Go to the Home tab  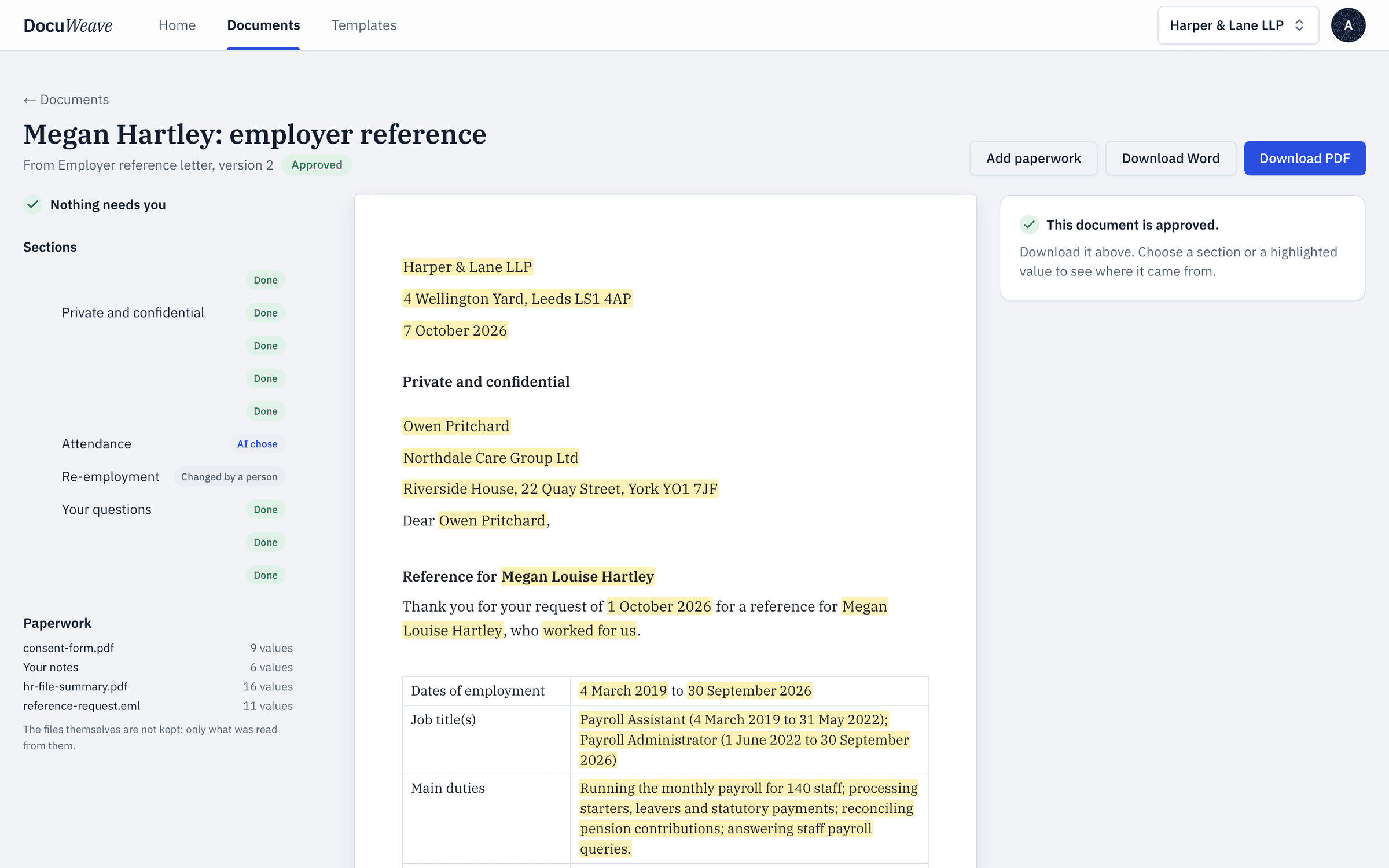click(177, 25)
